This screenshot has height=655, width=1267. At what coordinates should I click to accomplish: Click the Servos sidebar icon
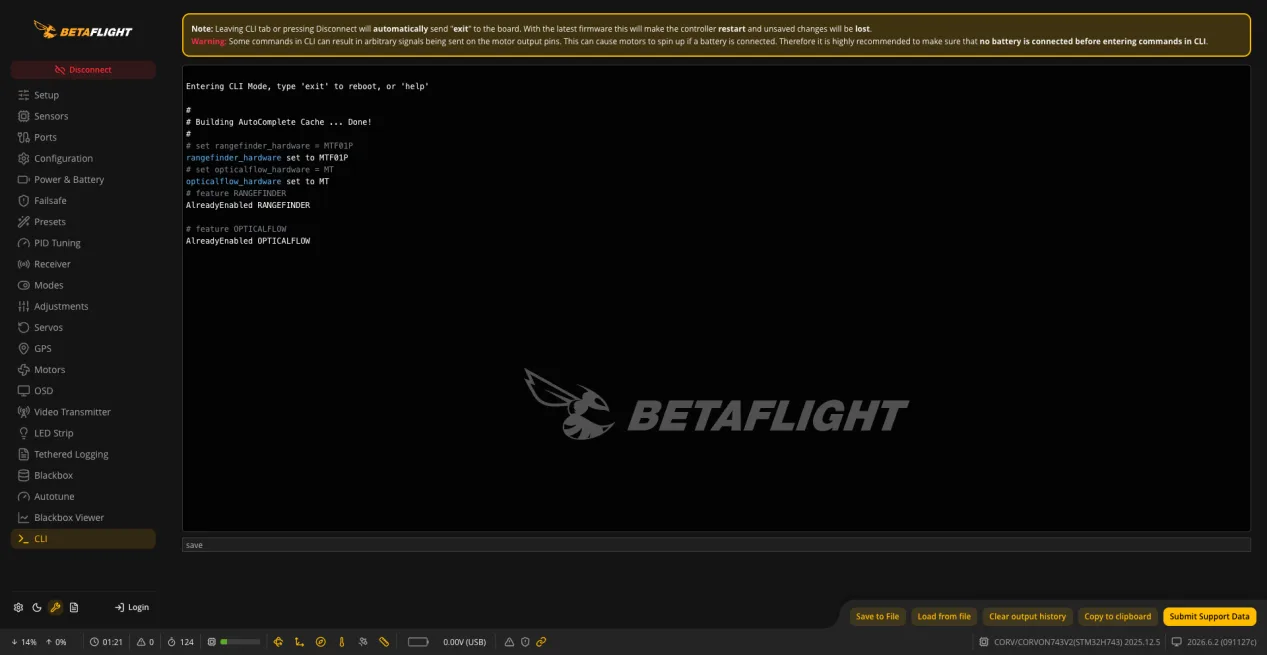[24, 327]
